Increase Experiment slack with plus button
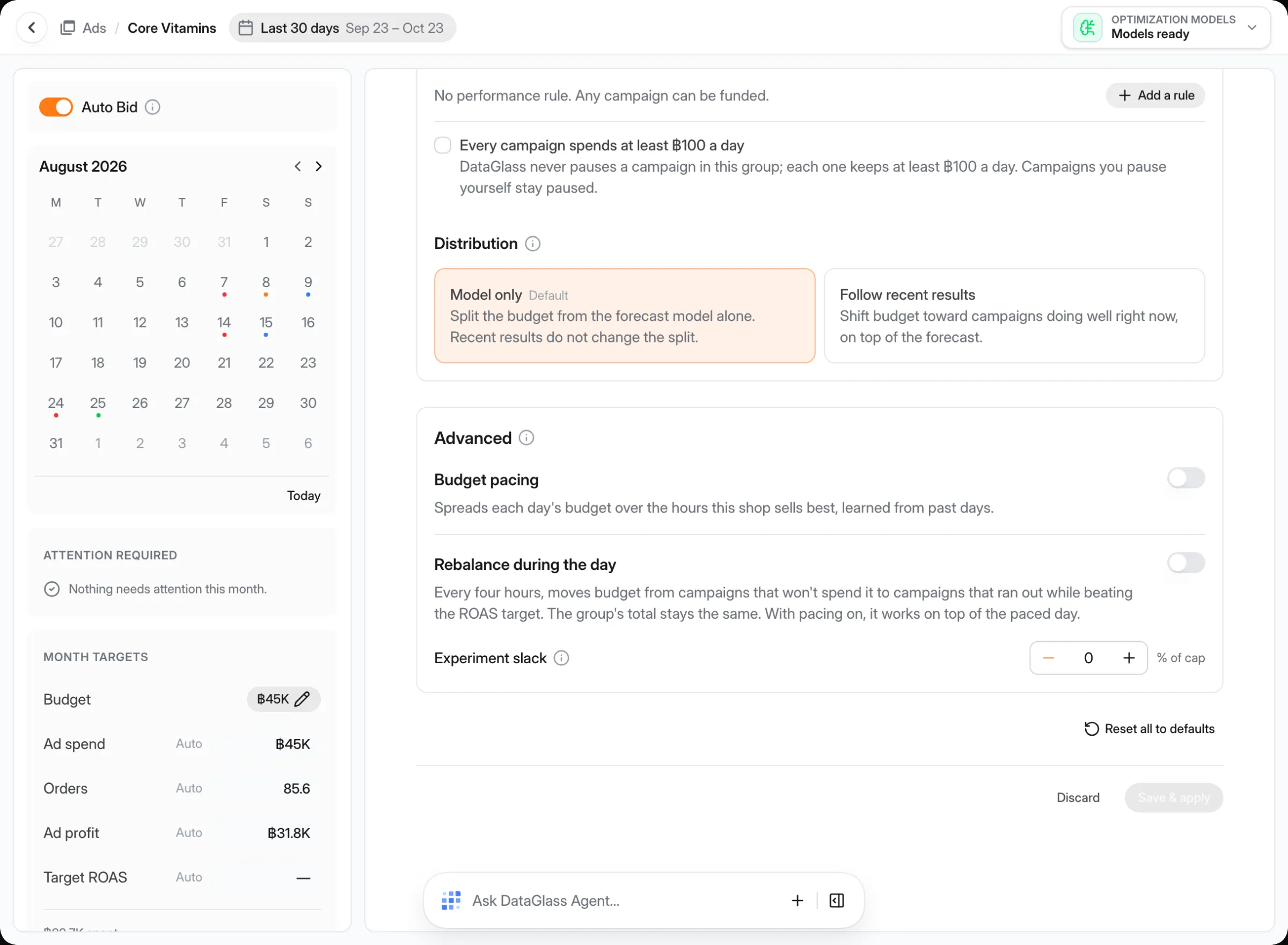 [x=1129, y=658]
